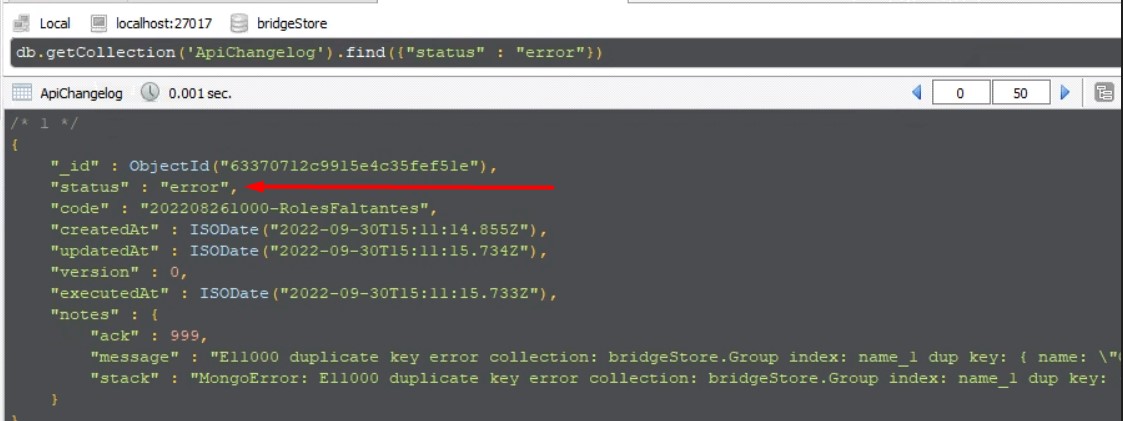Click the batch size field showing 50
Viewport: 1123px width, 421px height.
[1021, 93]
